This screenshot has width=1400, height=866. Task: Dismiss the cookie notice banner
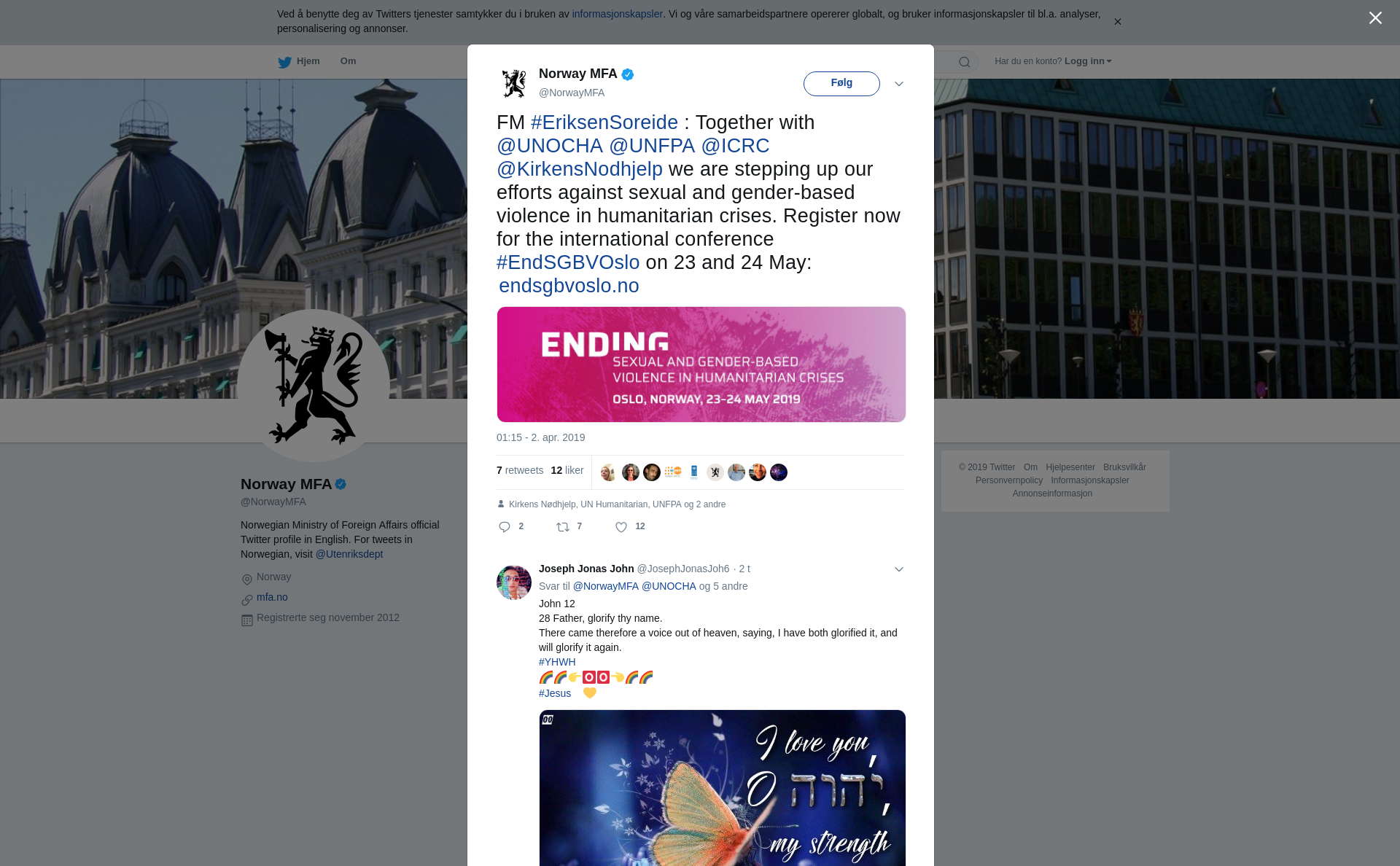pos(1118,22)
